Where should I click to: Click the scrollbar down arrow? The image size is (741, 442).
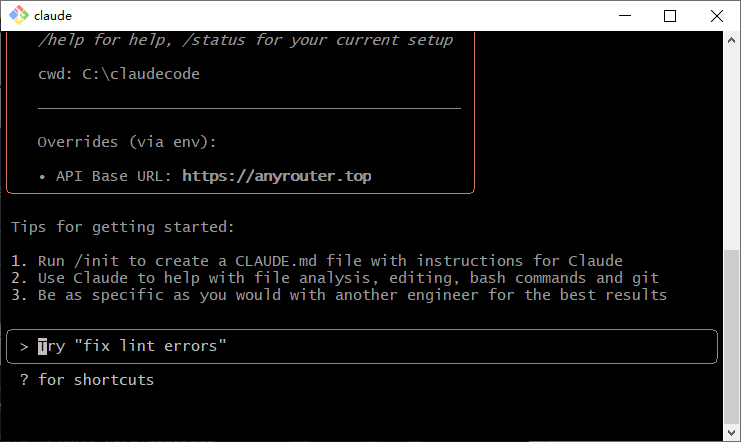pyautogui.click(x=732, y=432)
